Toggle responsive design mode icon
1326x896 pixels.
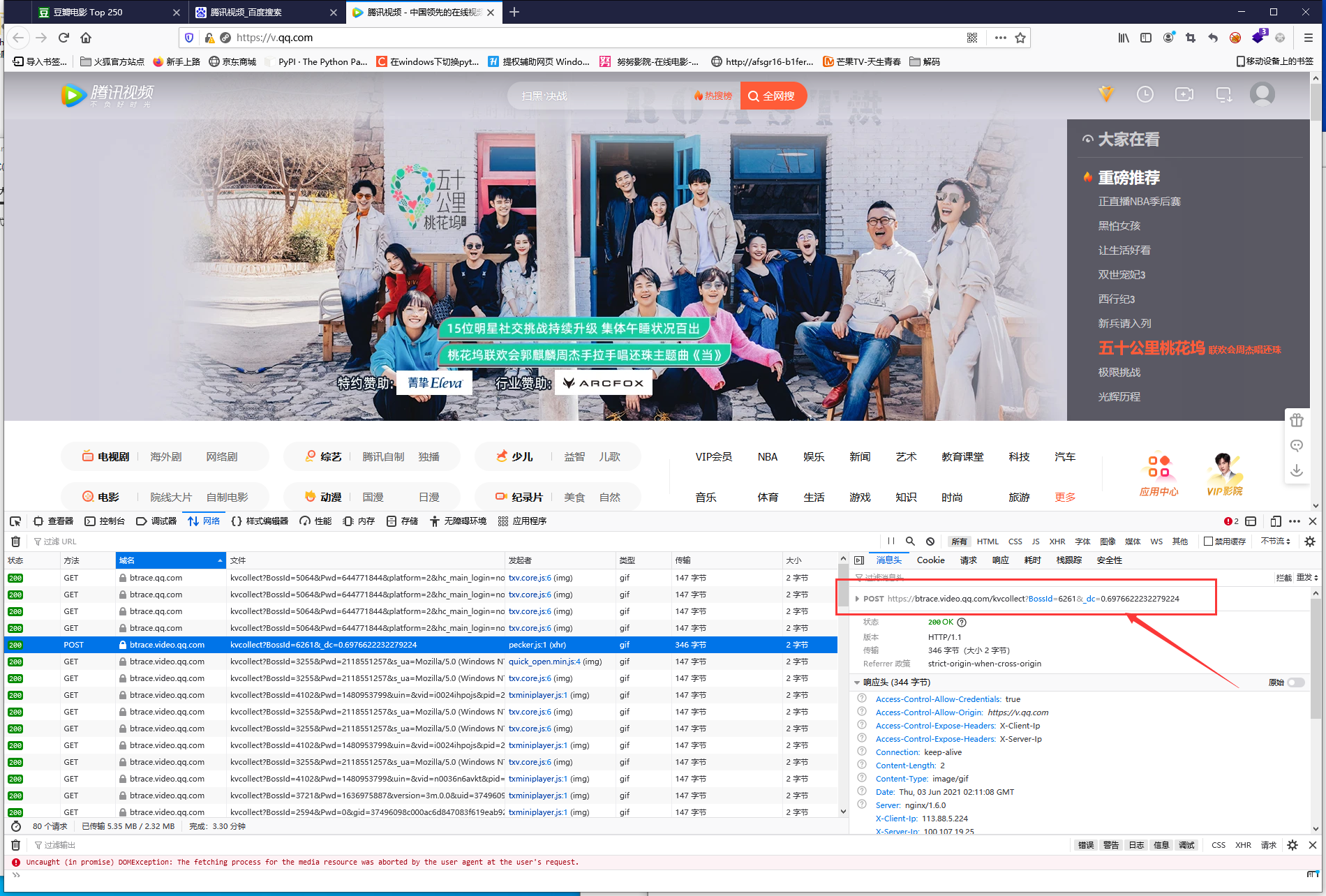click(1276, 521)
